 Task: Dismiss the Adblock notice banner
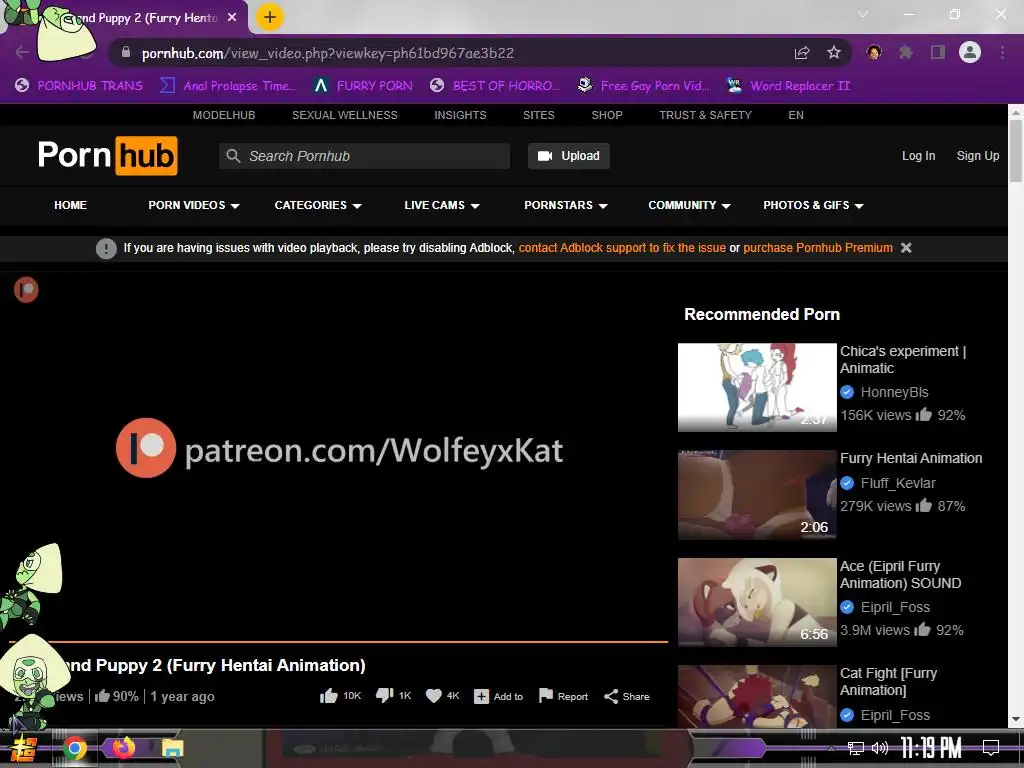coord(906,248)
